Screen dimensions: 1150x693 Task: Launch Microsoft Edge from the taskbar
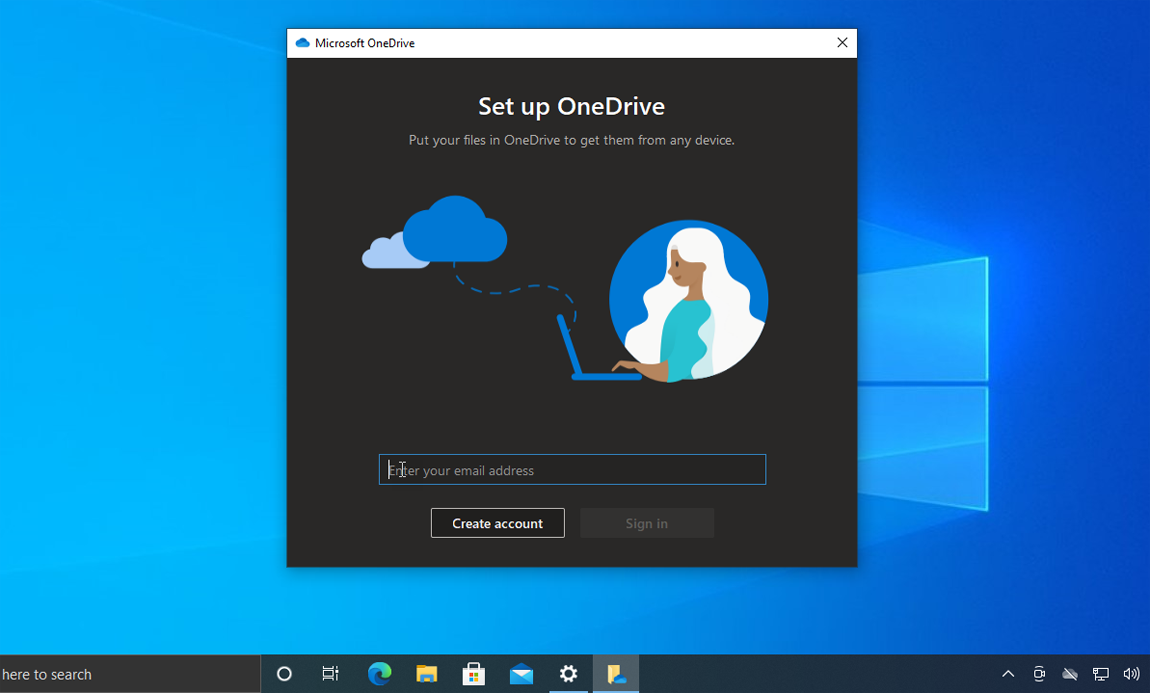[379, 673]
